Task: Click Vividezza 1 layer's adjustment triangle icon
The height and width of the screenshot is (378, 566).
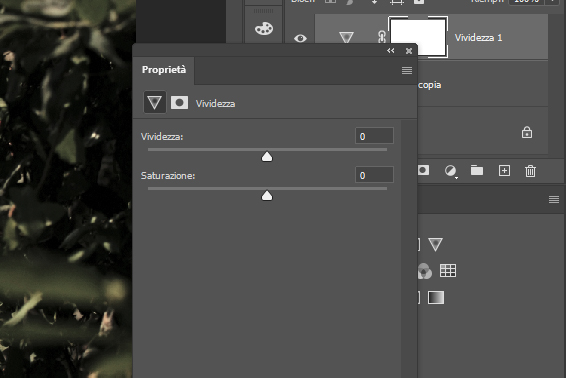Action: point(346,37)
